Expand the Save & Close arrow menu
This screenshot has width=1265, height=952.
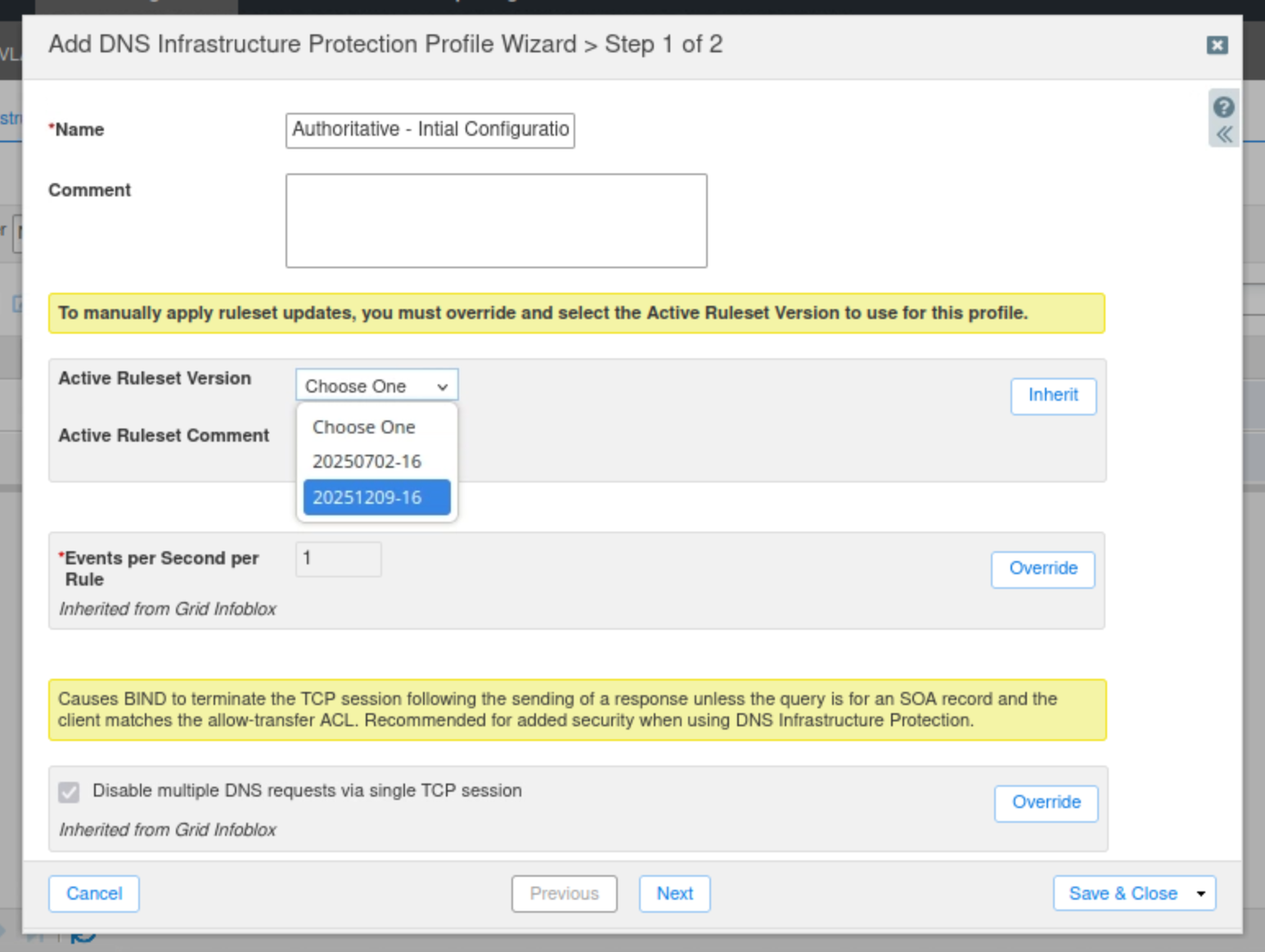click(x=1200, y=894)
